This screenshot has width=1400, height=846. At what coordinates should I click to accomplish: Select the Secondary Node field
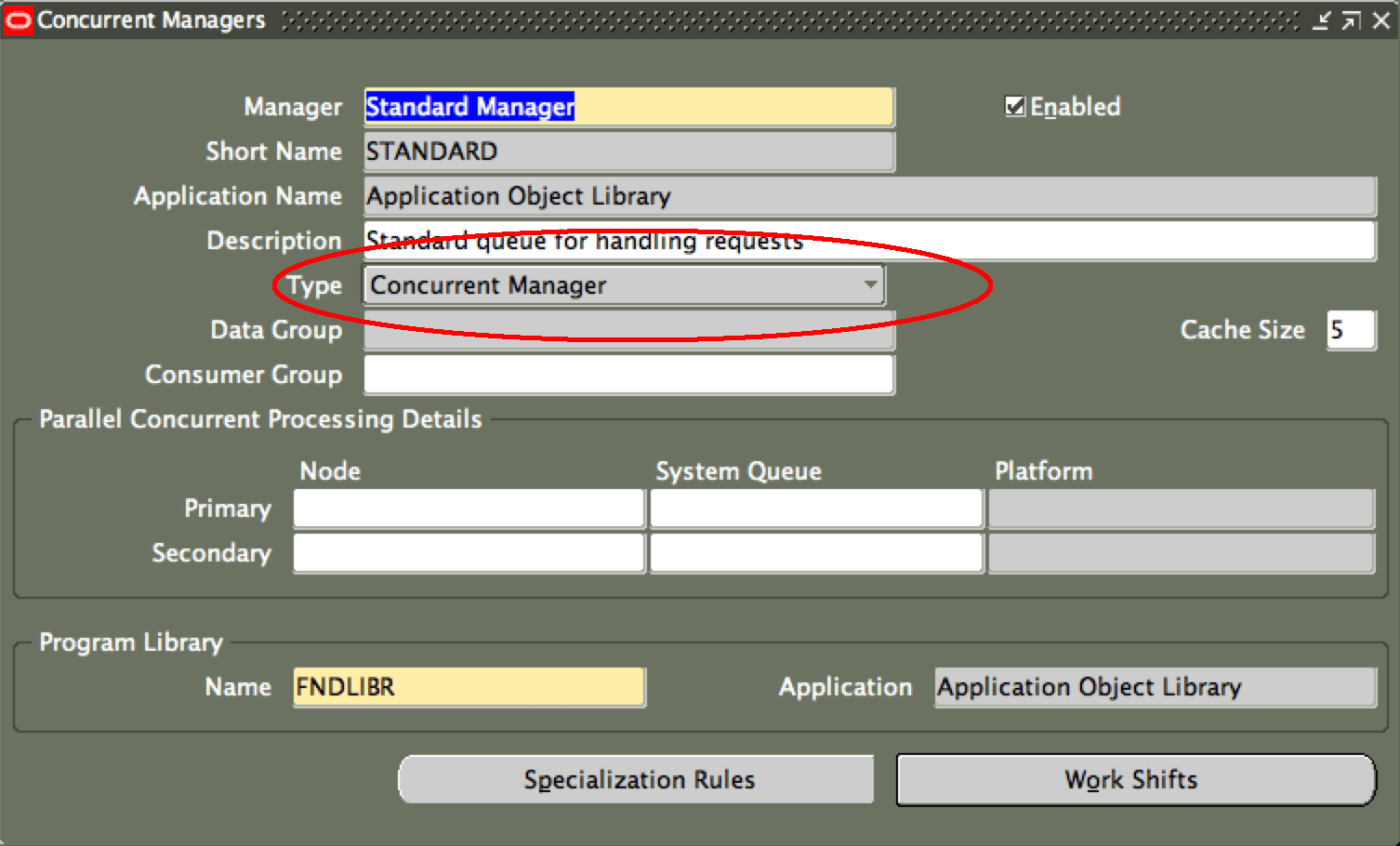pyautogui.click(x=469, y=553)
